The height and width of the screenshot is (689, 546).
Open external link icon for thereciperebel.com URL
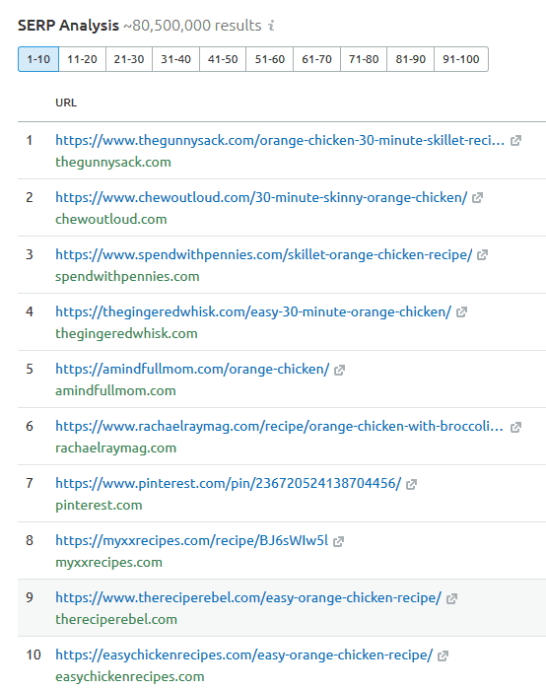pos(452,598)
